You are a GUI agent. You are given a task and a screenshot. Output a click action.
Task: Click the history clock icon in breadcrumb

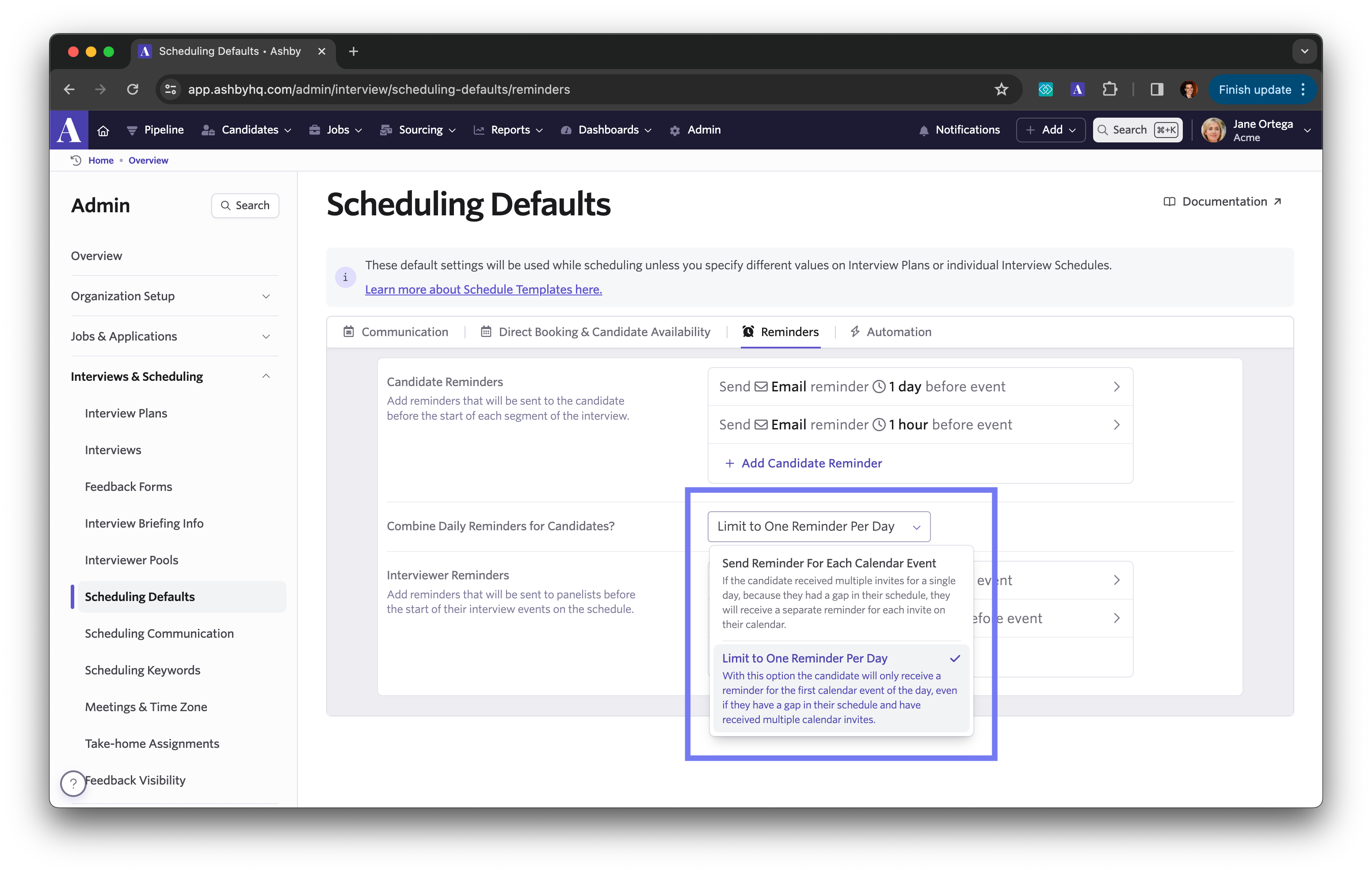coord(76,160)
